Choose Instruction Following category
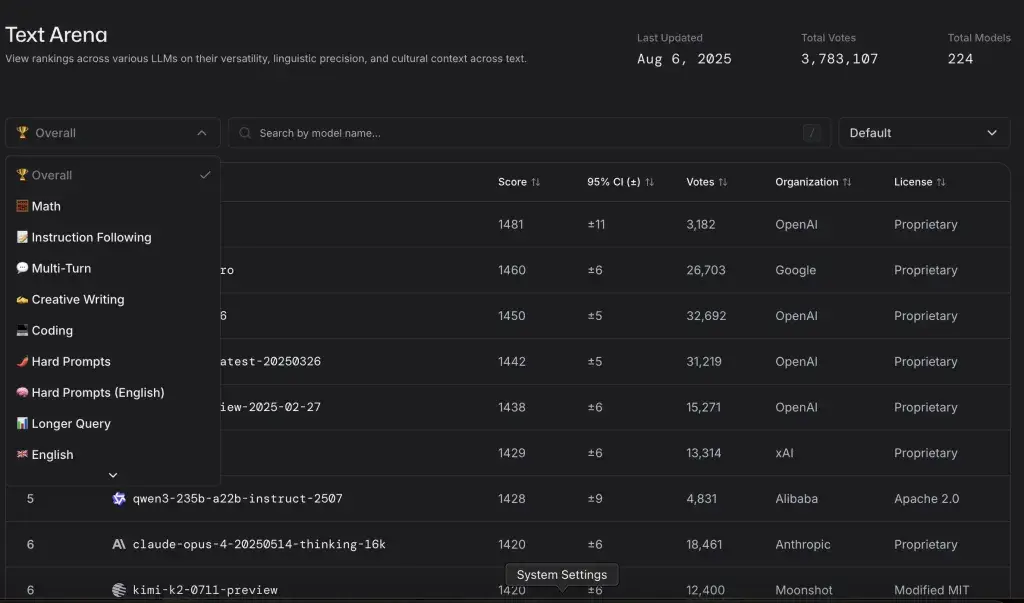This screenshot has width=1024, height=603. (x=91, y=237)
